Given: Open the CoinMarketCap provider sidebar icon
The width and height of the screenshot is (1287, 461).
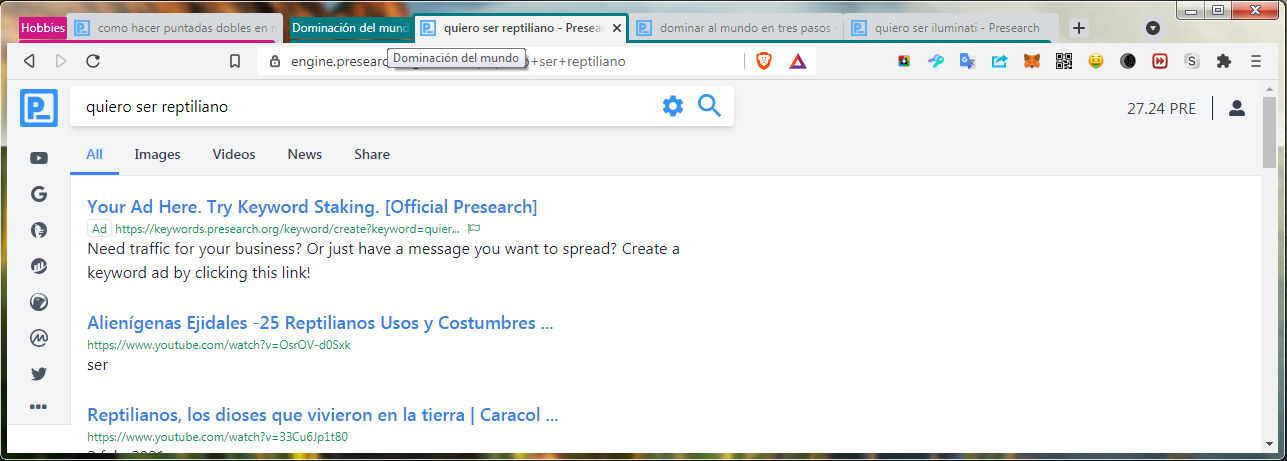Looking at the screenshot, I should coord(39,338).
